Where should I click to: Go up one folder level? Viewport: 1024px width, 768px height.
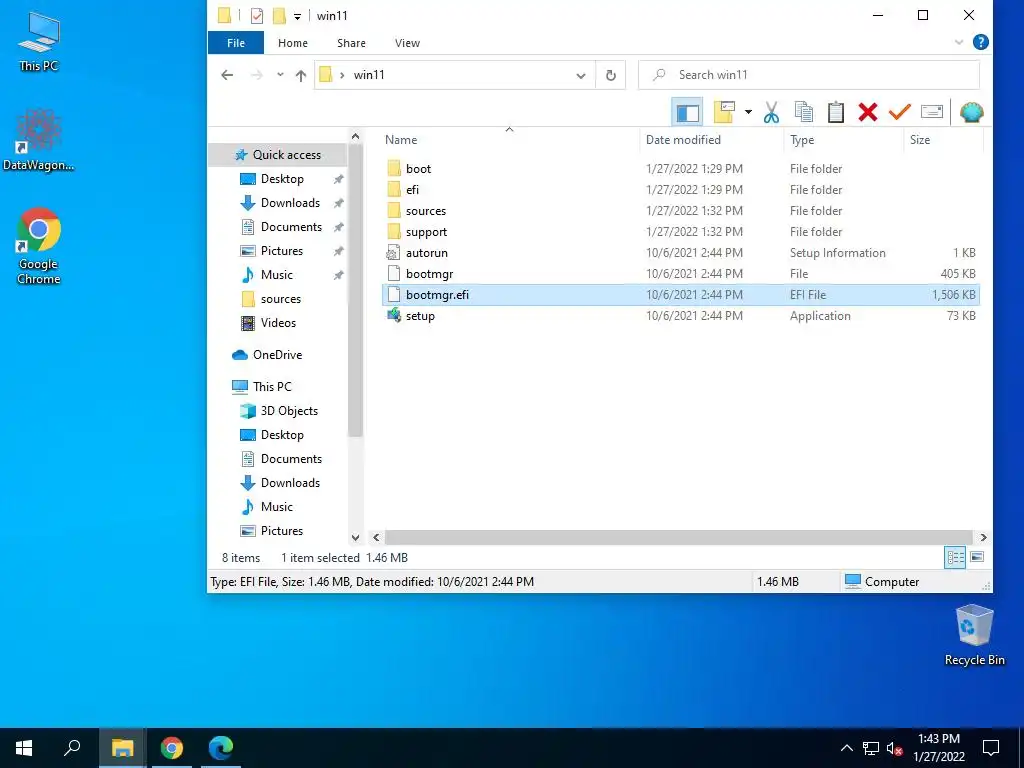tap(301, 75)
